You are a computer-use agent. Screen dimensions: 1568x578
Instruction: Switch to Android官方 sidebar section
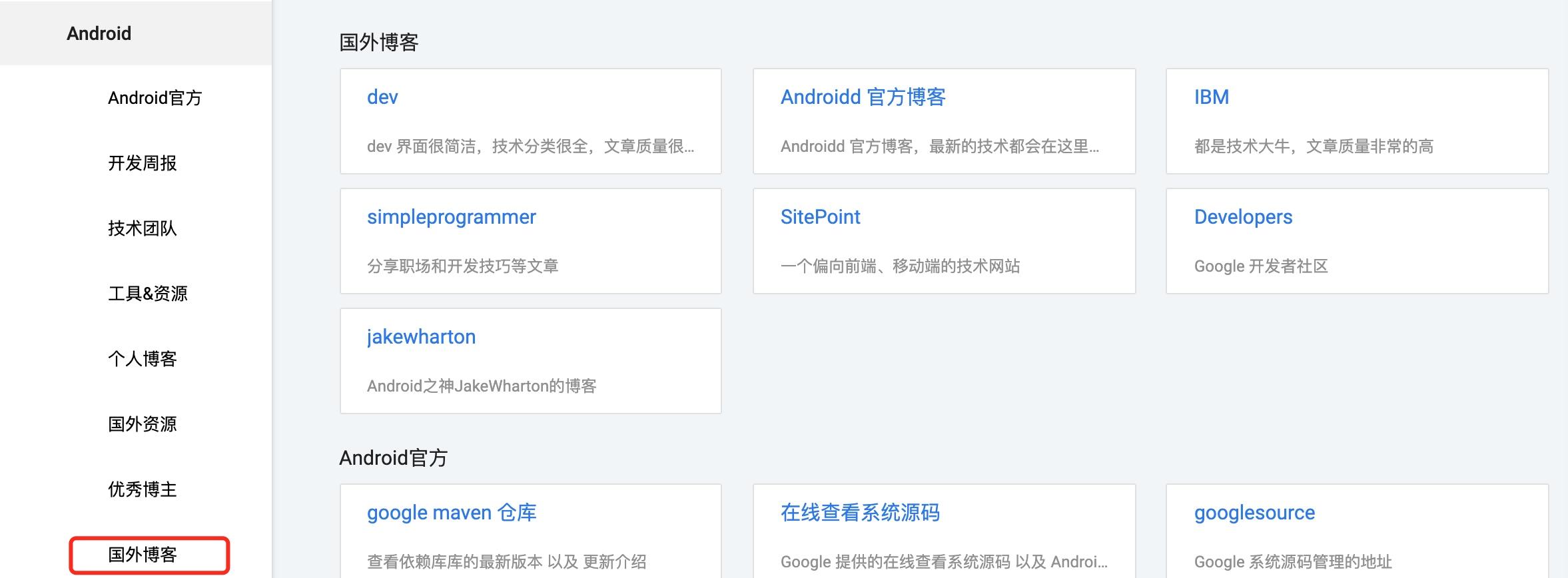tap(156, 98)
